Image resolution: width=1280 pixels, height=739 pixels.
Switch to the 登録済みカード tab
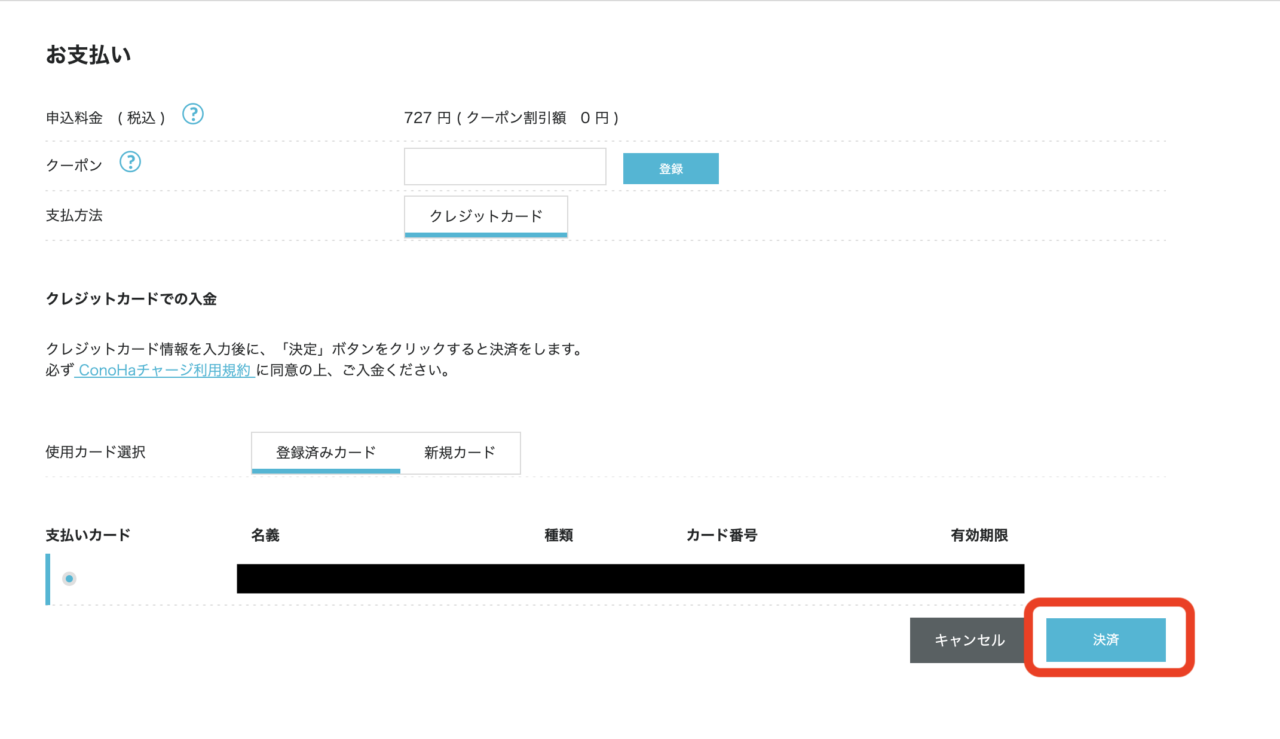[325, 452]
